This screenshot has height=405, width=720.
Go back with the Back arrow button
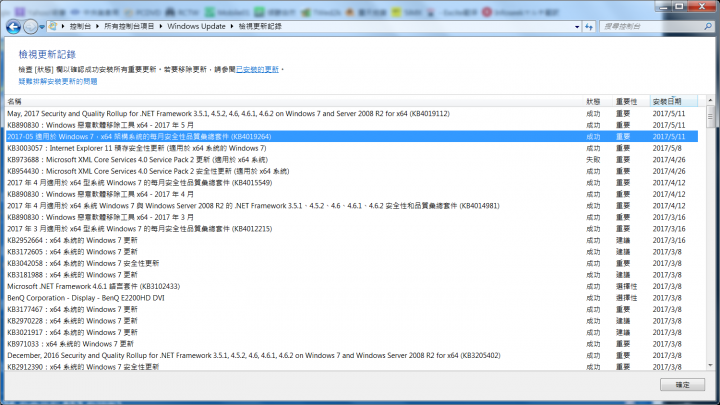coord(13,27)
